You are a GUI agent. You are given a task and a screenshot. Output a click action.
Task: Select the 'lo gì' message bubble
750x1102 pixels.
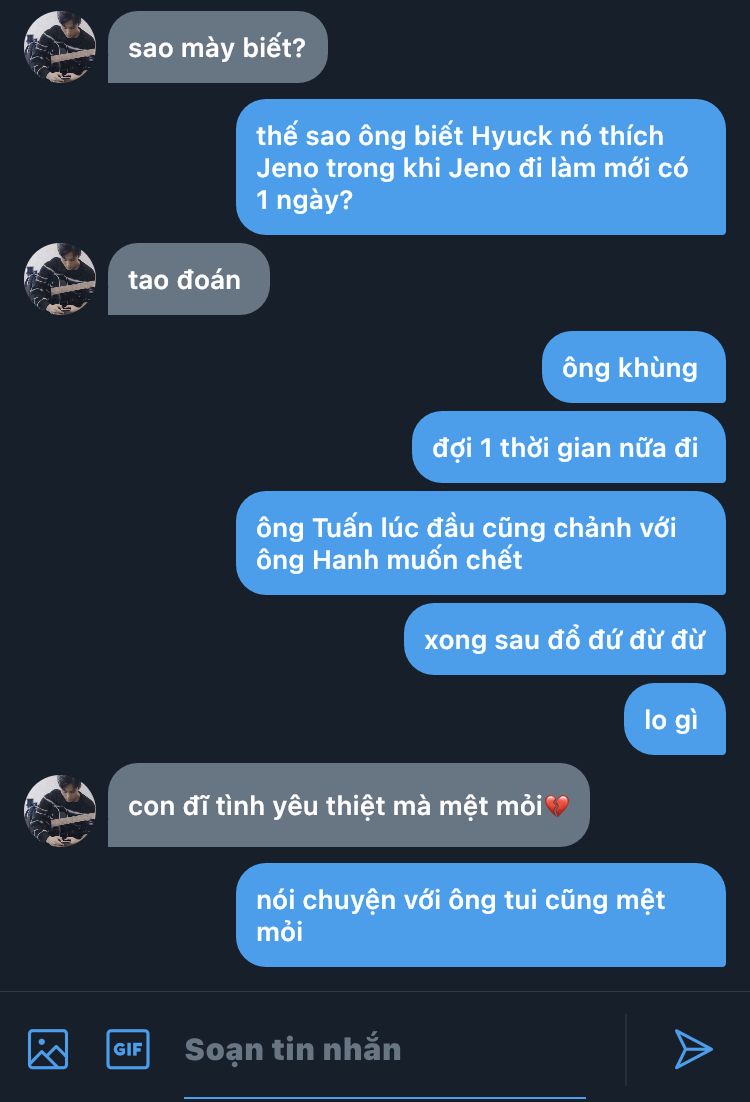pyautogui.click(x=675, y=719)
